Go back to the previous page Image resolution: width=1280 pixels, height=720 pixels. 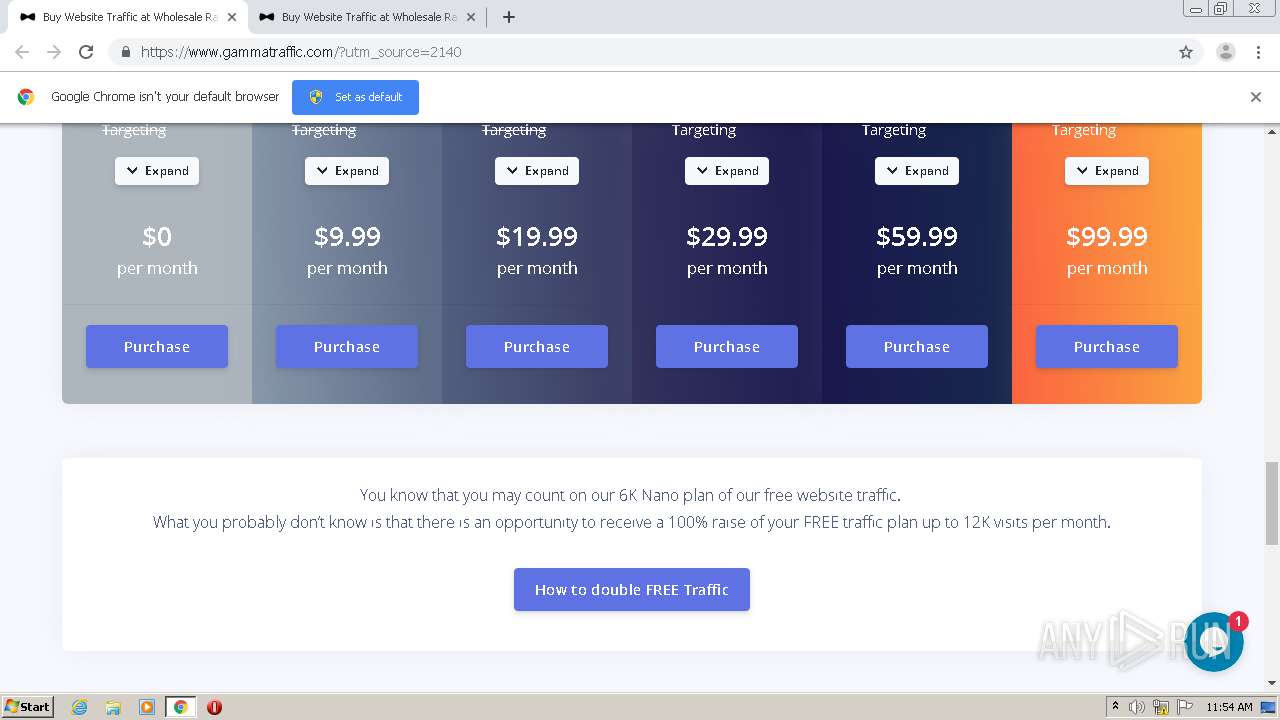pos(22,52)
